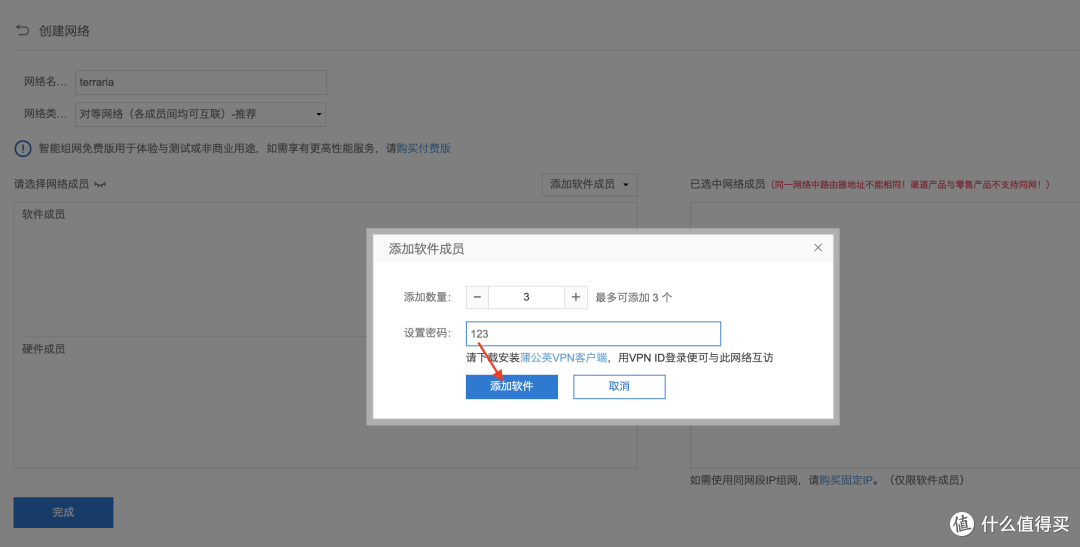
Task: Open the 购买付费版 link
Action: pyautogui.click(x=424, y=148)
